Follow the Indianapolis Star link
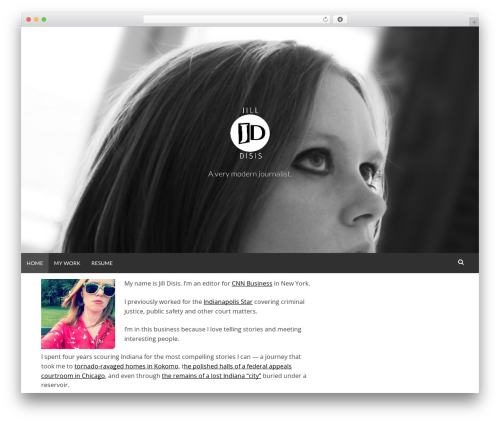 click(x=228, y=302)
